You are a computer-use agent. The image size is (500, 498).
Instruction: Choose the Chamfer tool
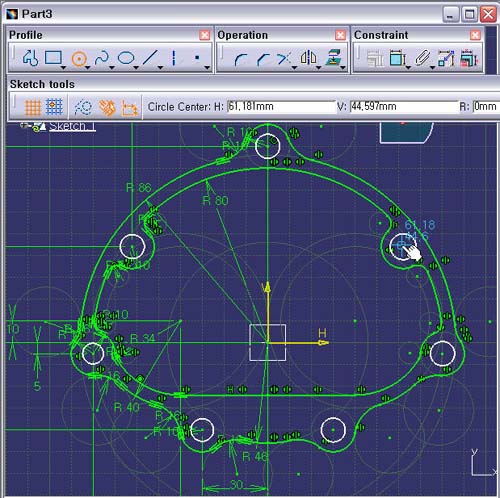coord(264,59)
